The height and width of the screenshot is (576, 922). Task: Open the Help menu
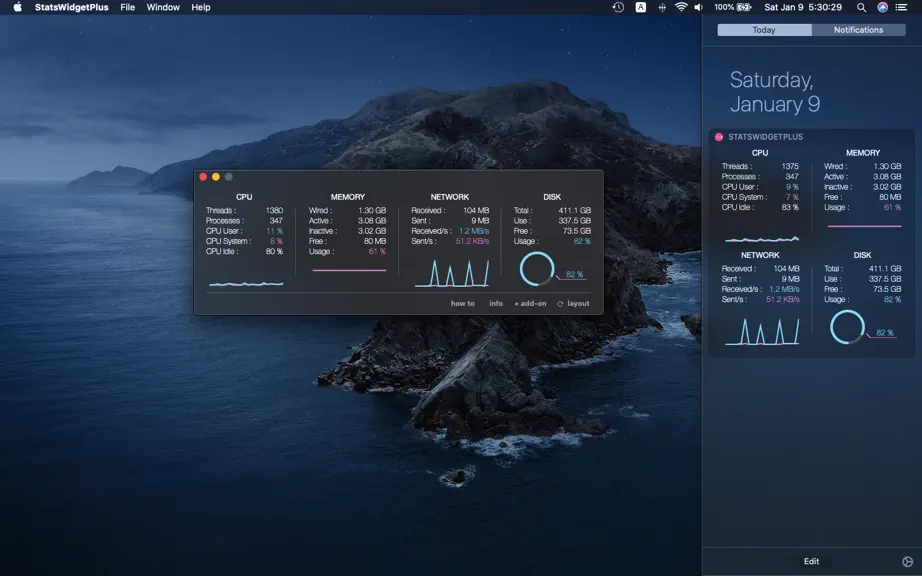pos(201,7)
